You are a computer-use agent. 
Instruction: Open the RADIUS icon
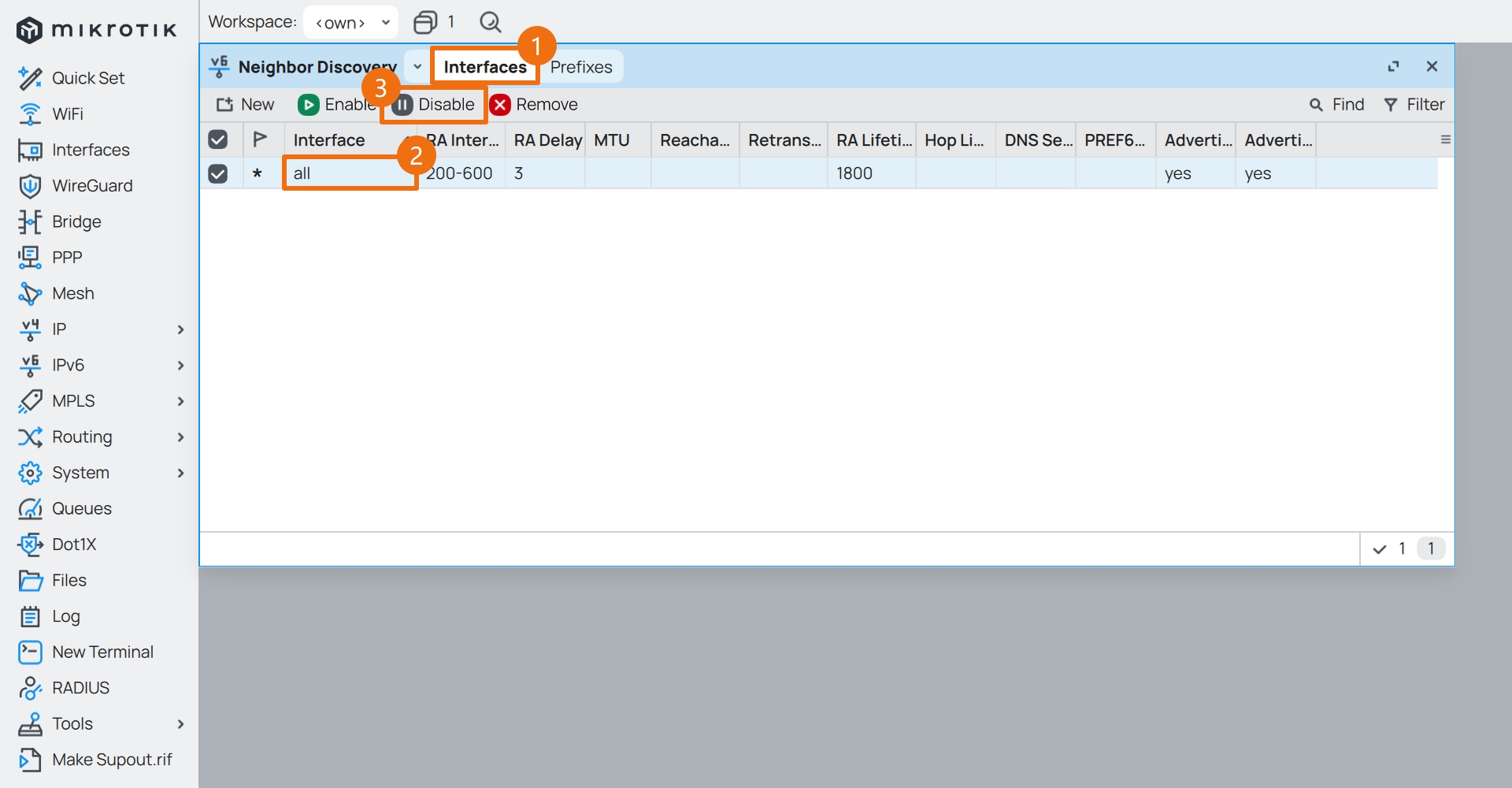[x=30, y=688]
